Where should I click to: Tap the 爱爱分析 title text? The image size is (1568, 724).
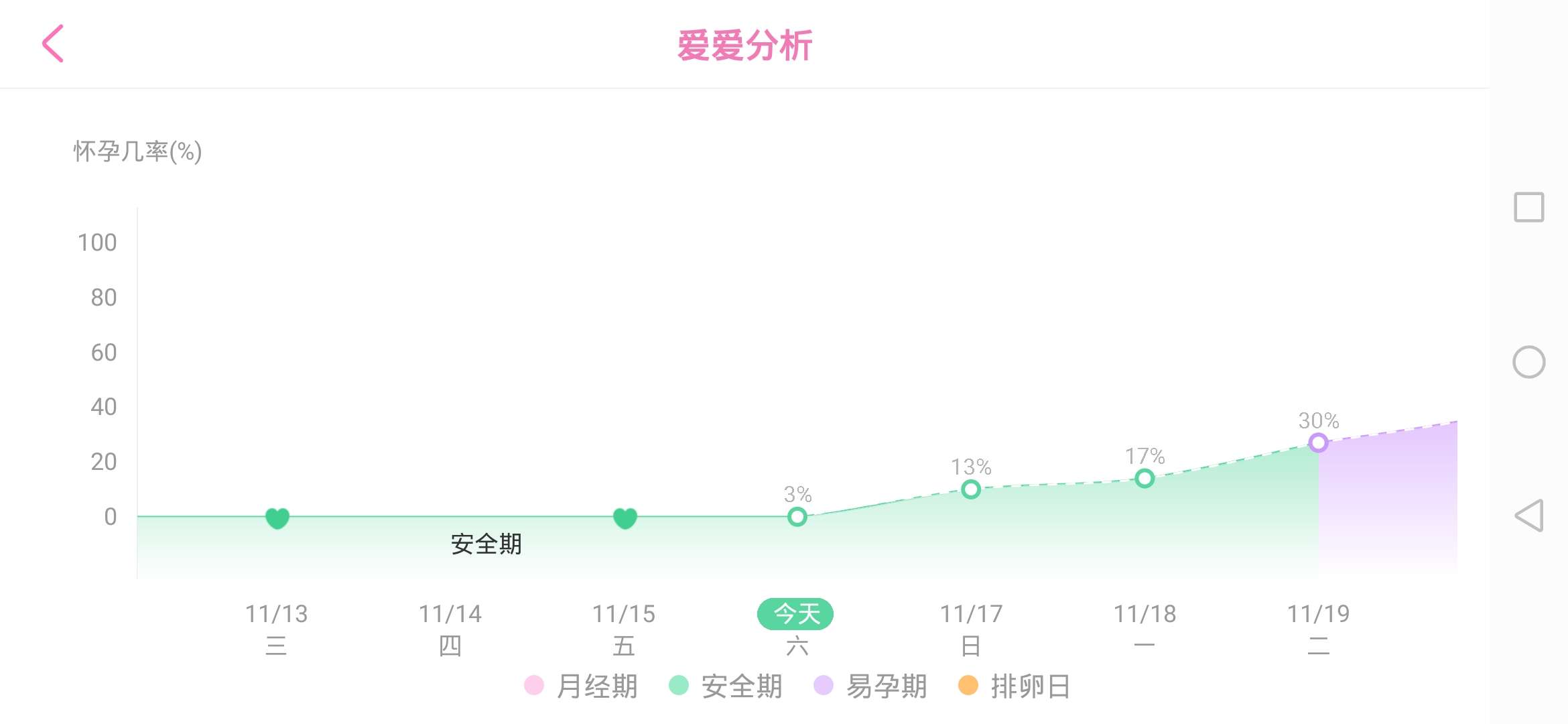[x=746, y=46]
